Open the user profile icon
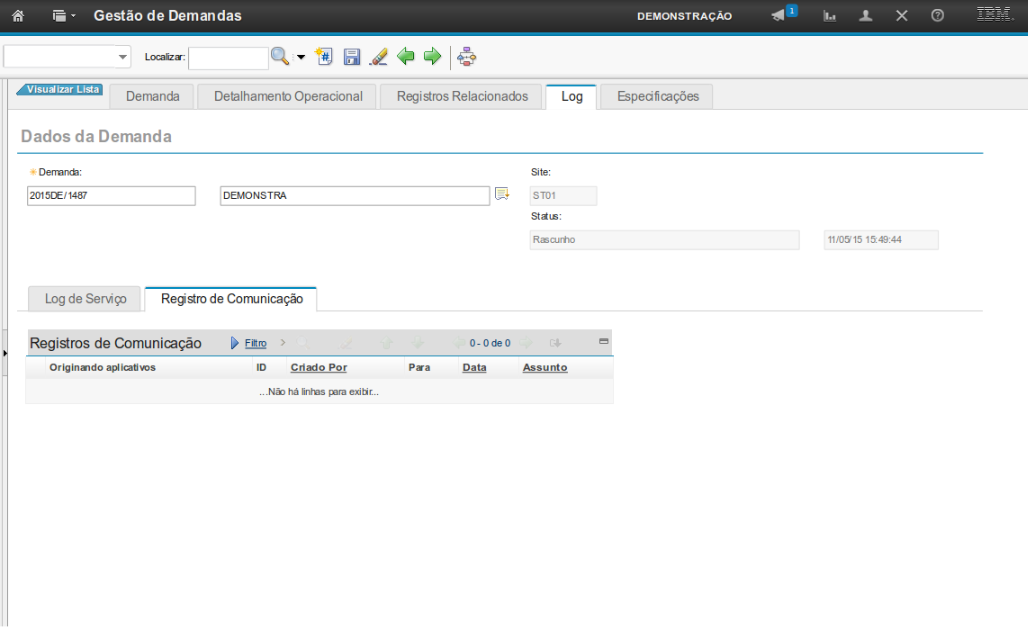This screenshot has height=627, width=1028. click(866, 16)
